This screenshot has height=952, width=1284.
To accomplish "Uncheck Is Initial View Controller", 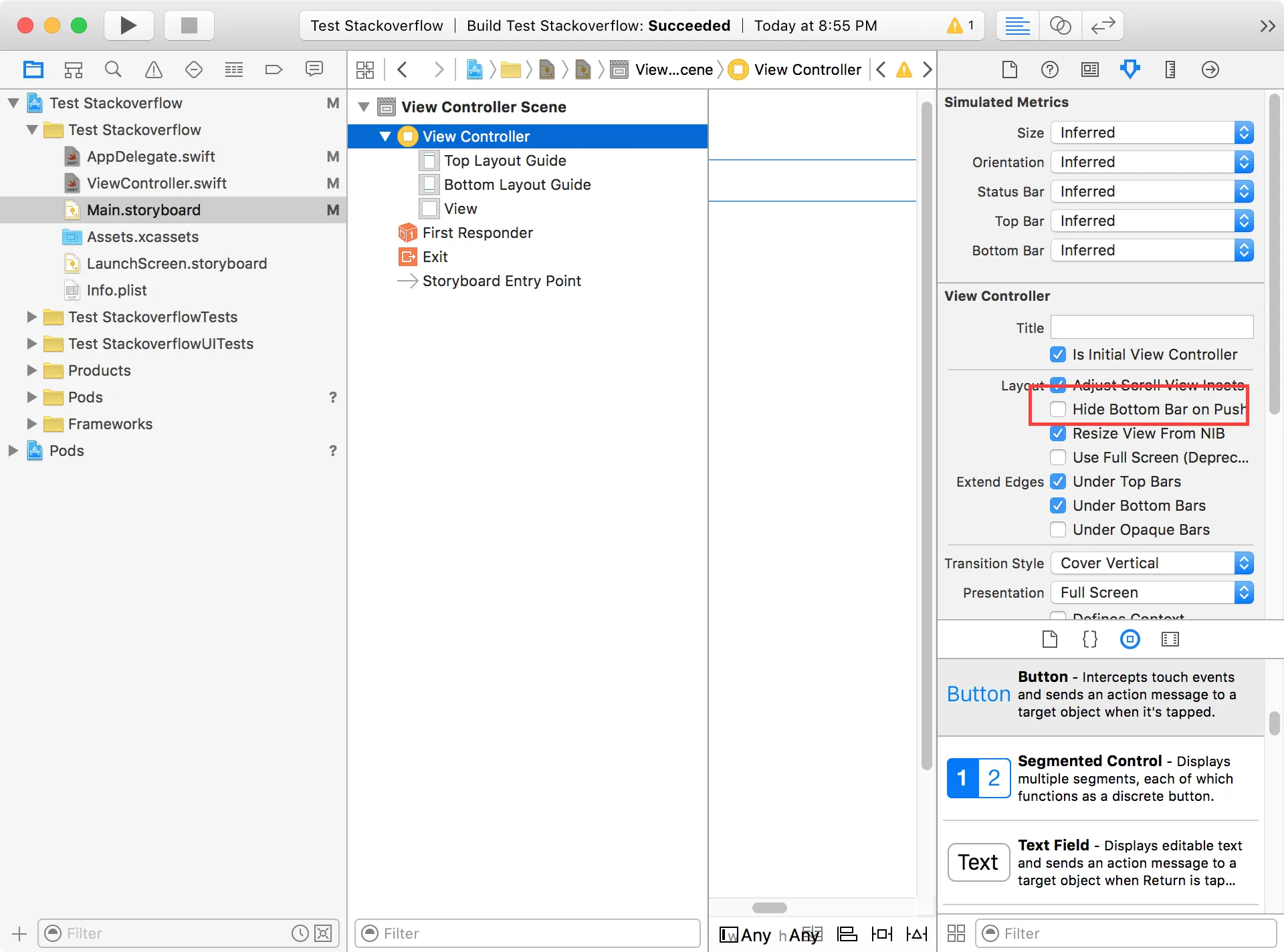I will point(1058,354).
